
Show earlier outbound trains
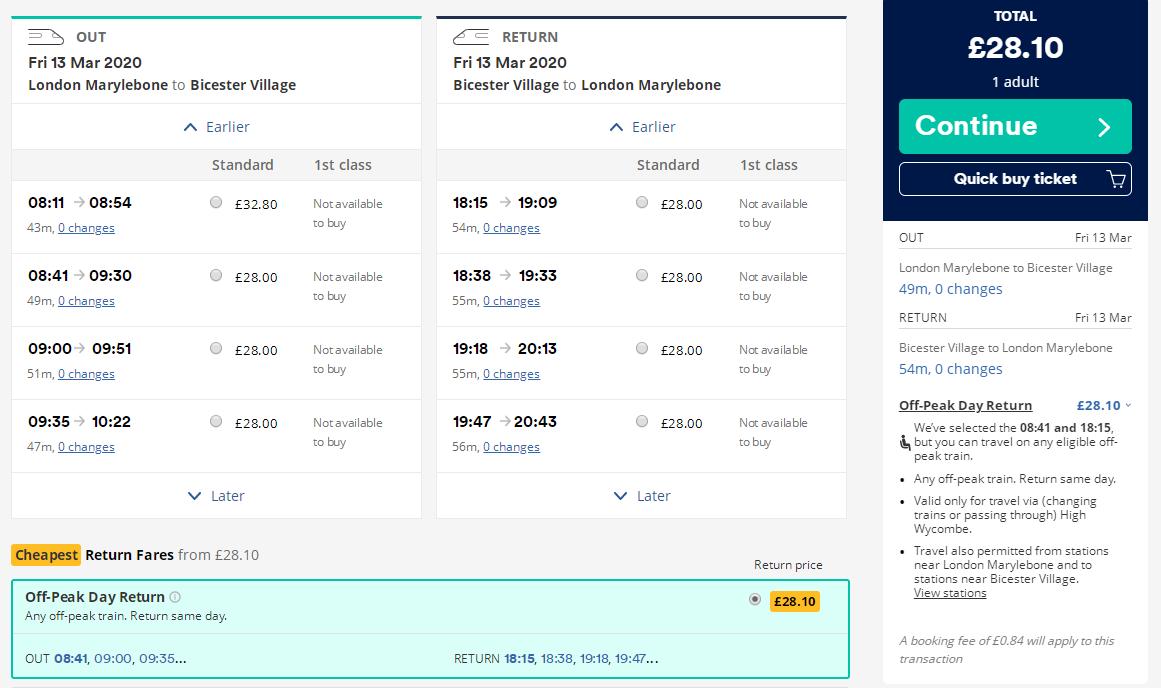click(216, 127)
